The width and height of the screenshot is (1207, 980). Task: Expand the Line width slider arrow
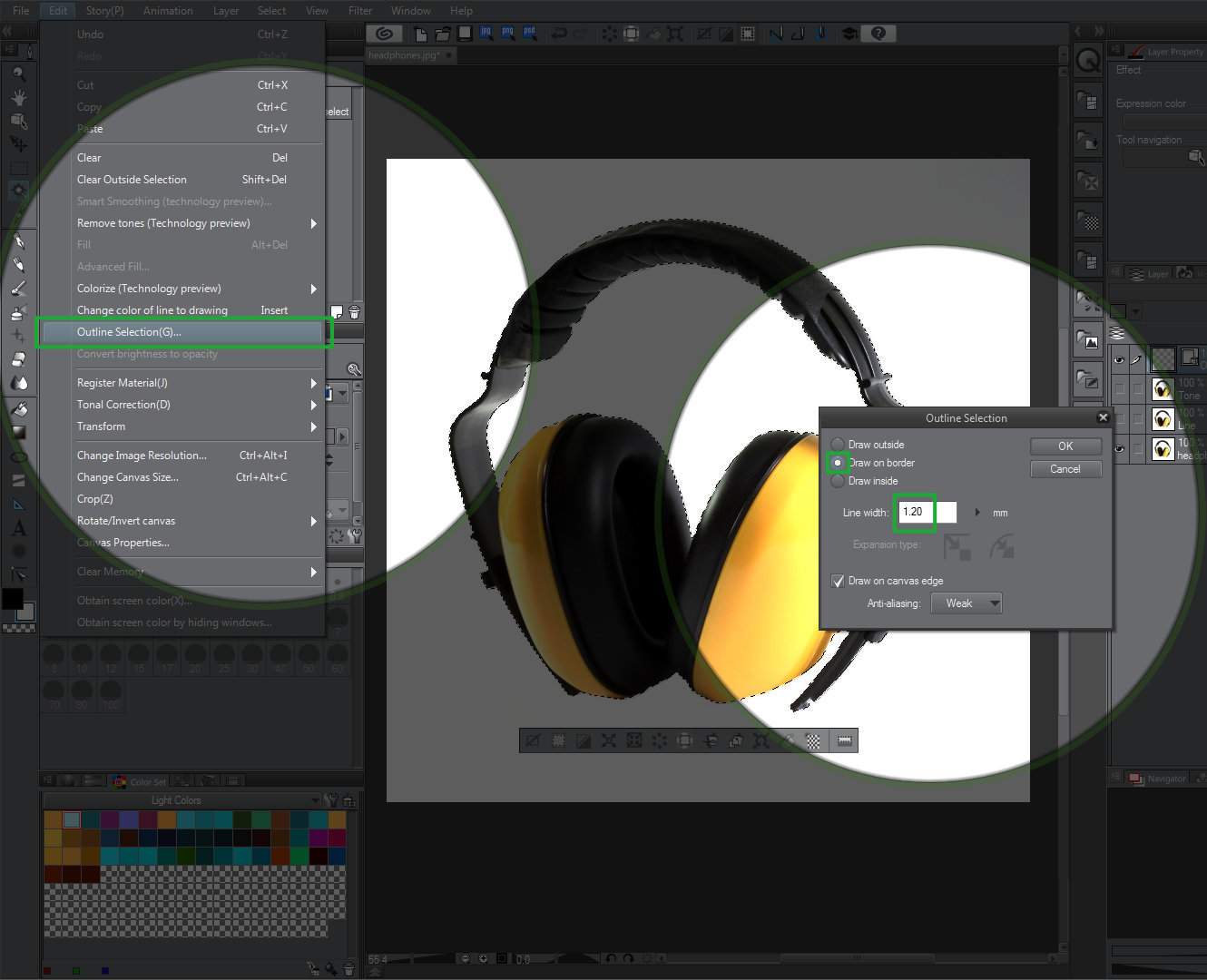tap(977, 513)
